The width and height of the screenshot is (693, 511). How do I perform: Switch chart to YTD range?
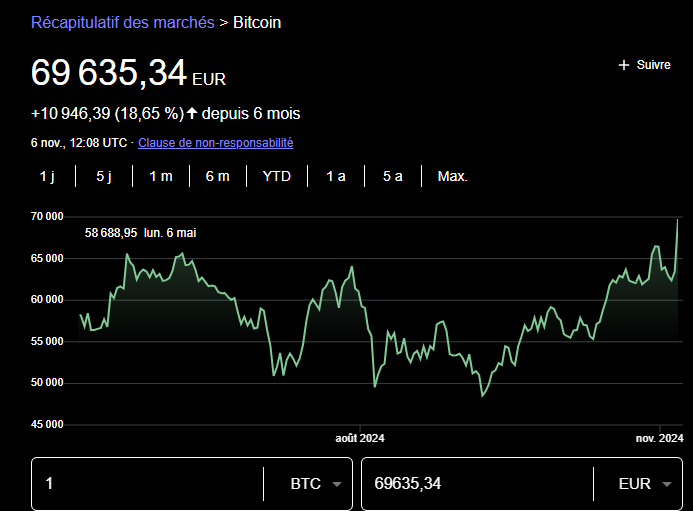point(277,176)
